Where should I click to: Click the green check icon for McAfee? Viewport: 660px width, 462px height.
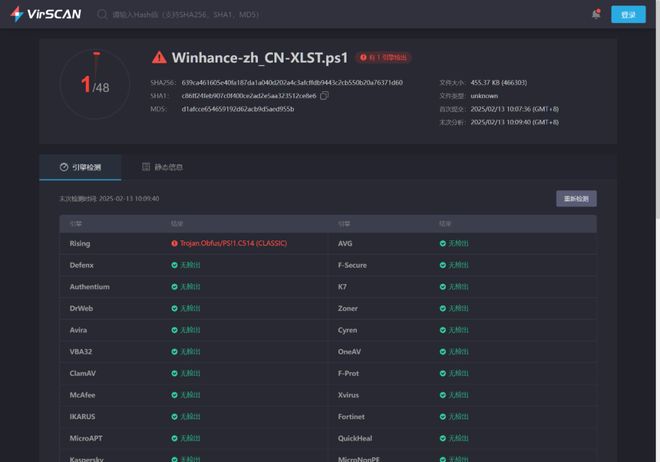(x=174, y=395)
